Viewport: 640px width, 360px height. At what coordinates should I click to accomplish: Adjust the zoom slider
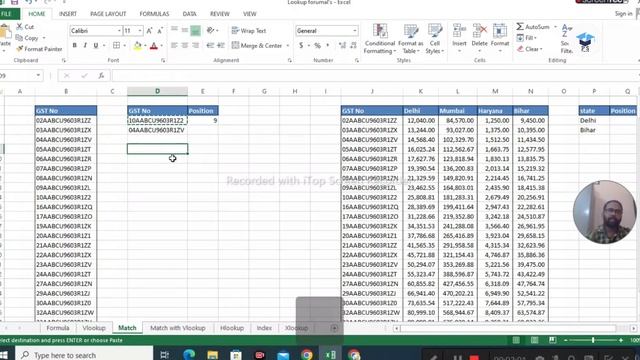593,340
